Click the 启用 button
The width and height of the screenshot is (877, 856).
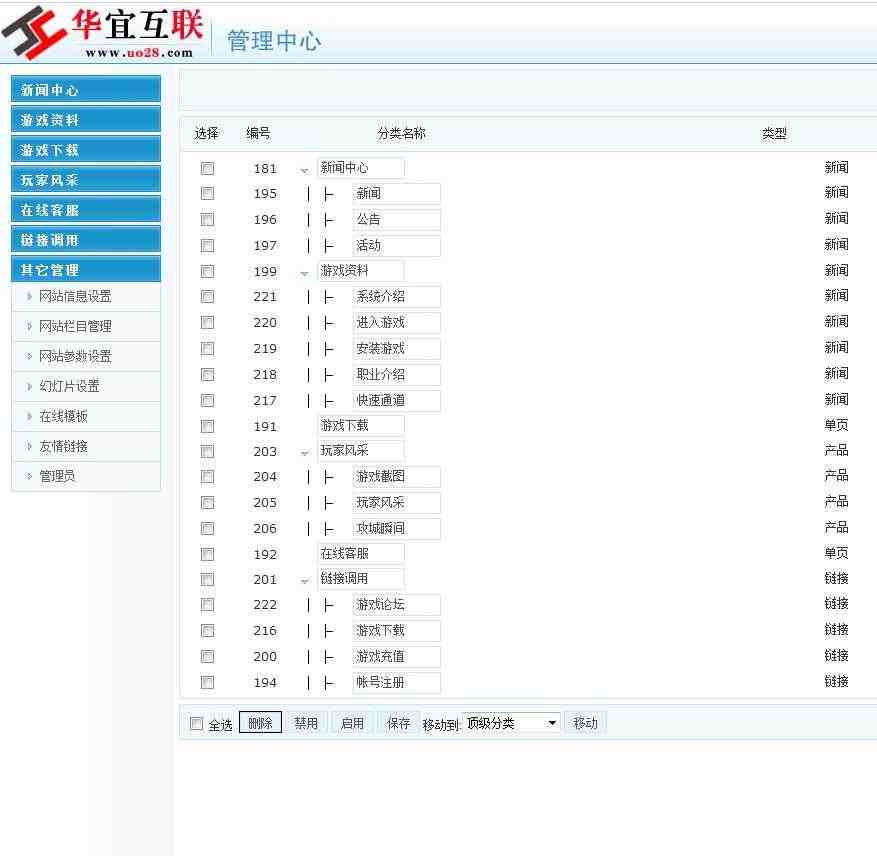coord(352,723)
